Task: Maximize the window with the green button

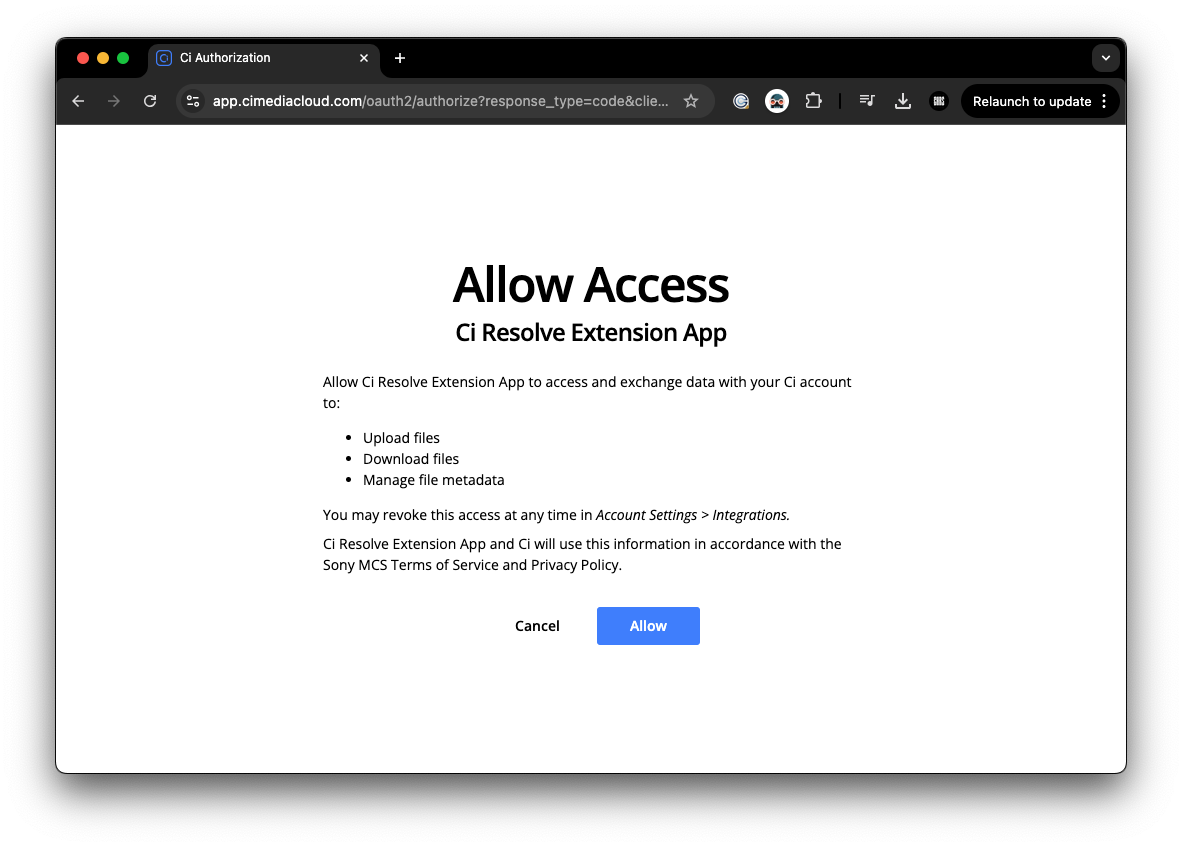Action: point(123,58)
